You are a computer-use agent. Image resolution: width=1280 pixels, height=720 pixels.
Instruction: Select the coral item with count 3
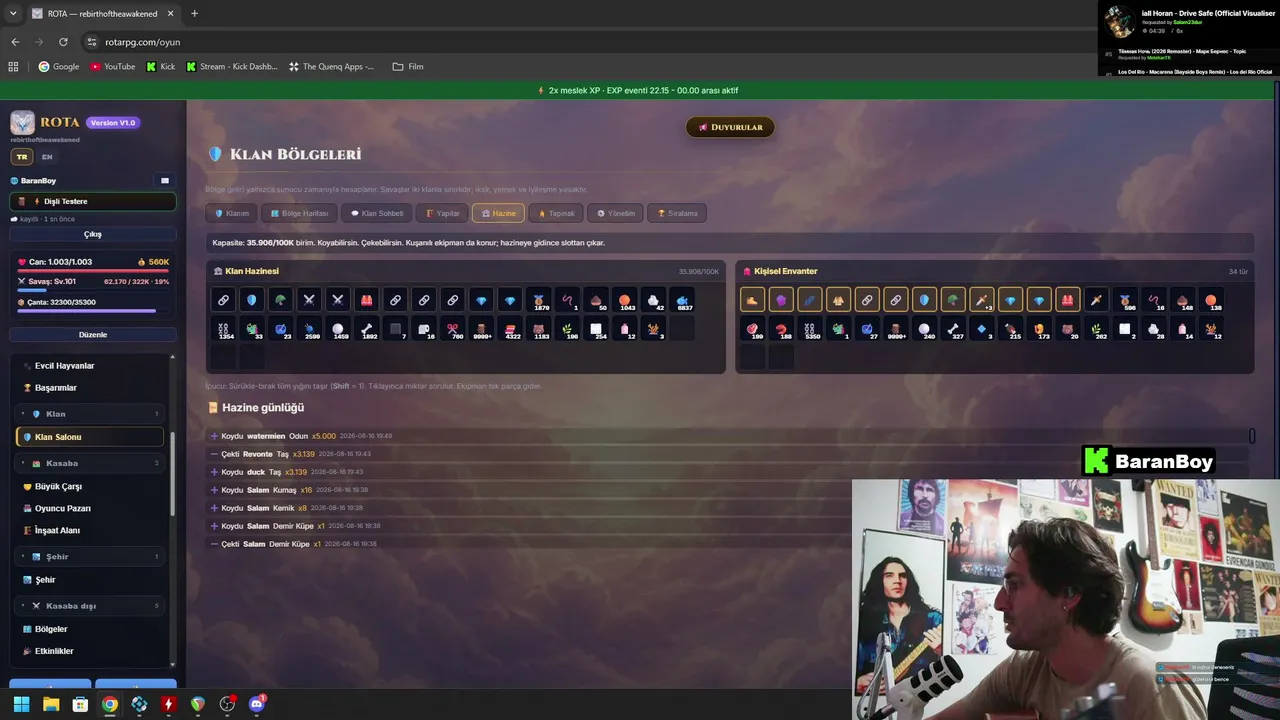click(x=654, y=329)
